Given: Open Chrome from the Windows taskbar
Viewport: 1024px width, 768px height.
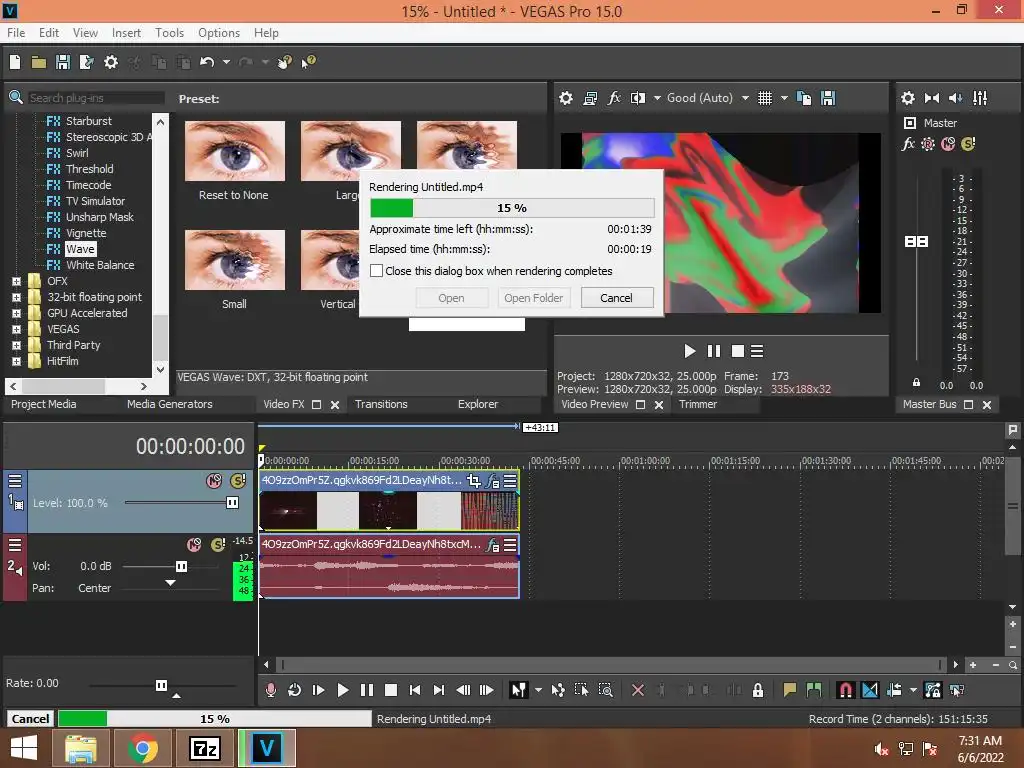Looking at the screenshot, I should click(x=142, y=748).
